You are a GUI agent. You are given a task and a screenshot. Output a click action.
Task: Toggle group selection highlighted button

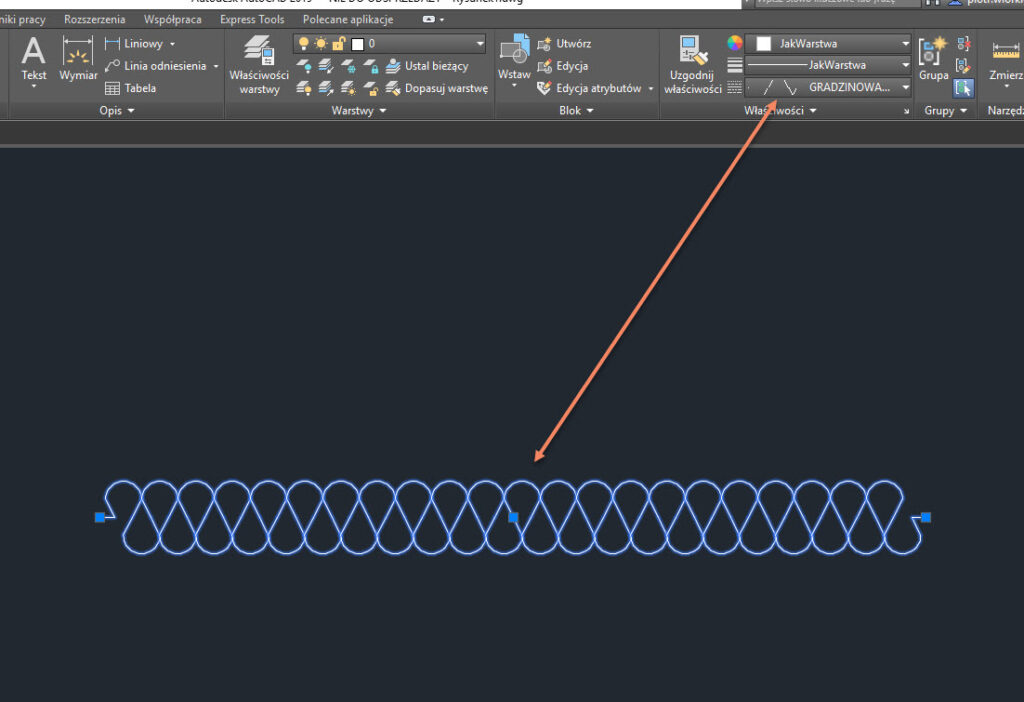click(962, 88)
